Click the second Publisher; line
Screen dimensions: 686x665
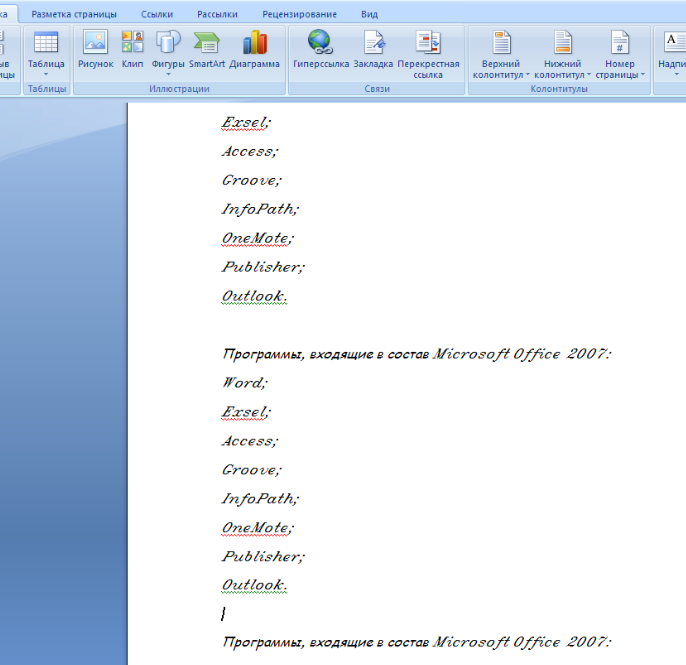click(263, 556)
